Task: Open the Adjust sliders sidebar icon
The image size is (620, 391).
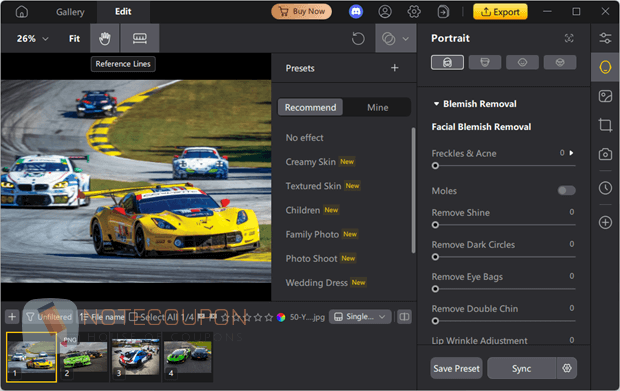Action: click(x=605, y=38)
